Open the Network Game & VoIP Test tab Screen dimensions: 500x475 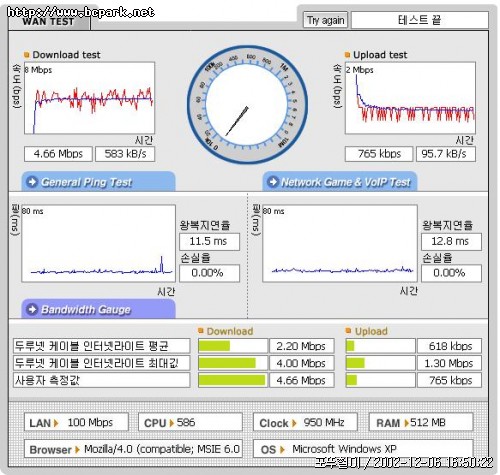coord(340,182)
